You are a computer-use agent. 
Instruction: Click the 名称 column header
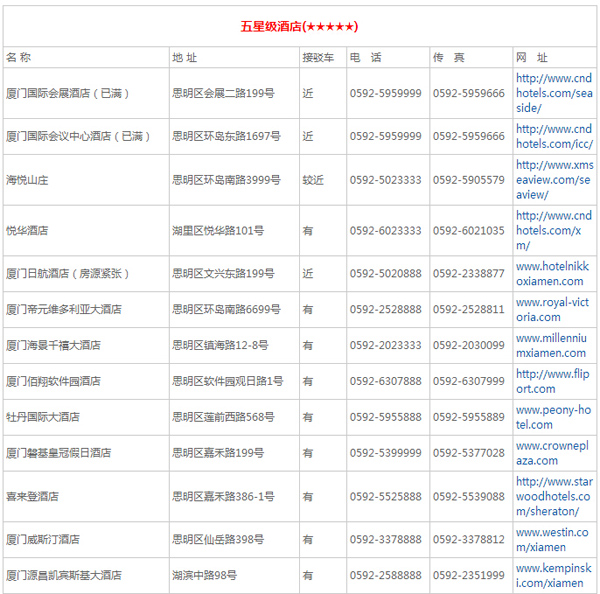pyautogui.click(x=18, y=57)
